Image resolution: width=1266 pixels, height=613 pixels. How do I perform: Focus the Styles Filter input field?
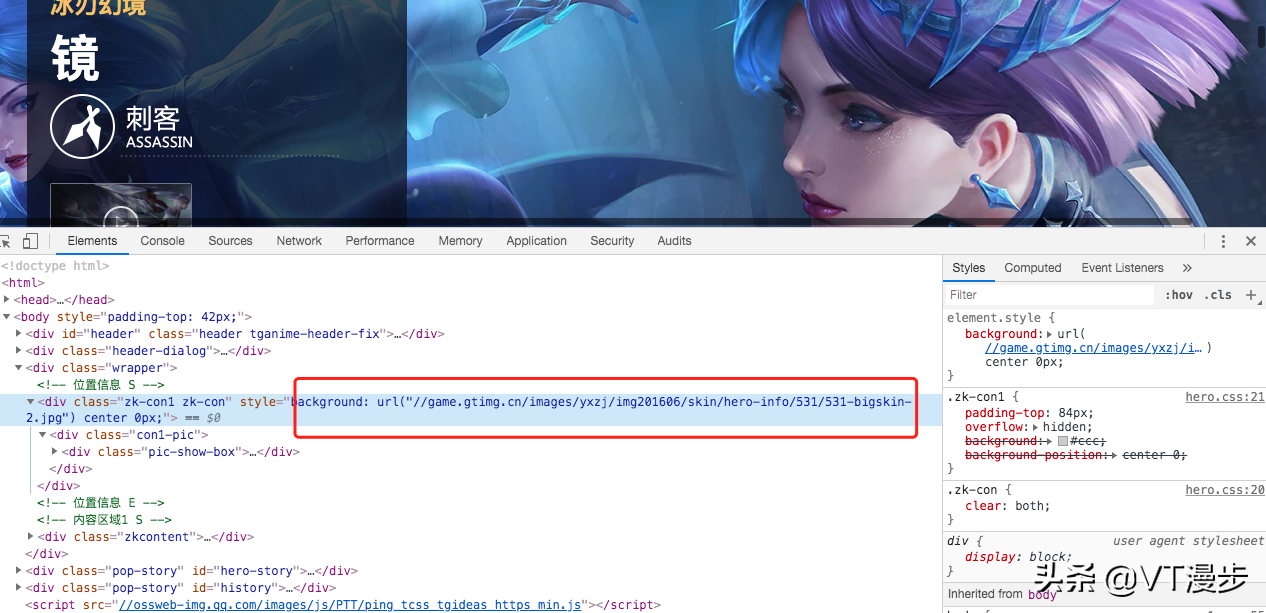(1050, 295)
